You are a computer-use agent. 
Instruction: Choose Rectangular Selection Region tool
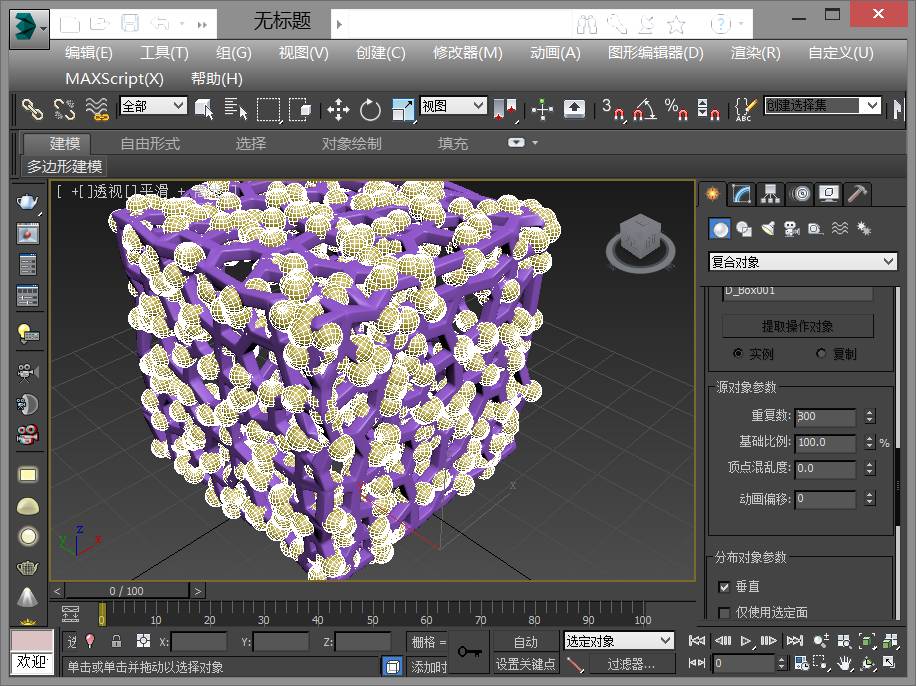269,109
